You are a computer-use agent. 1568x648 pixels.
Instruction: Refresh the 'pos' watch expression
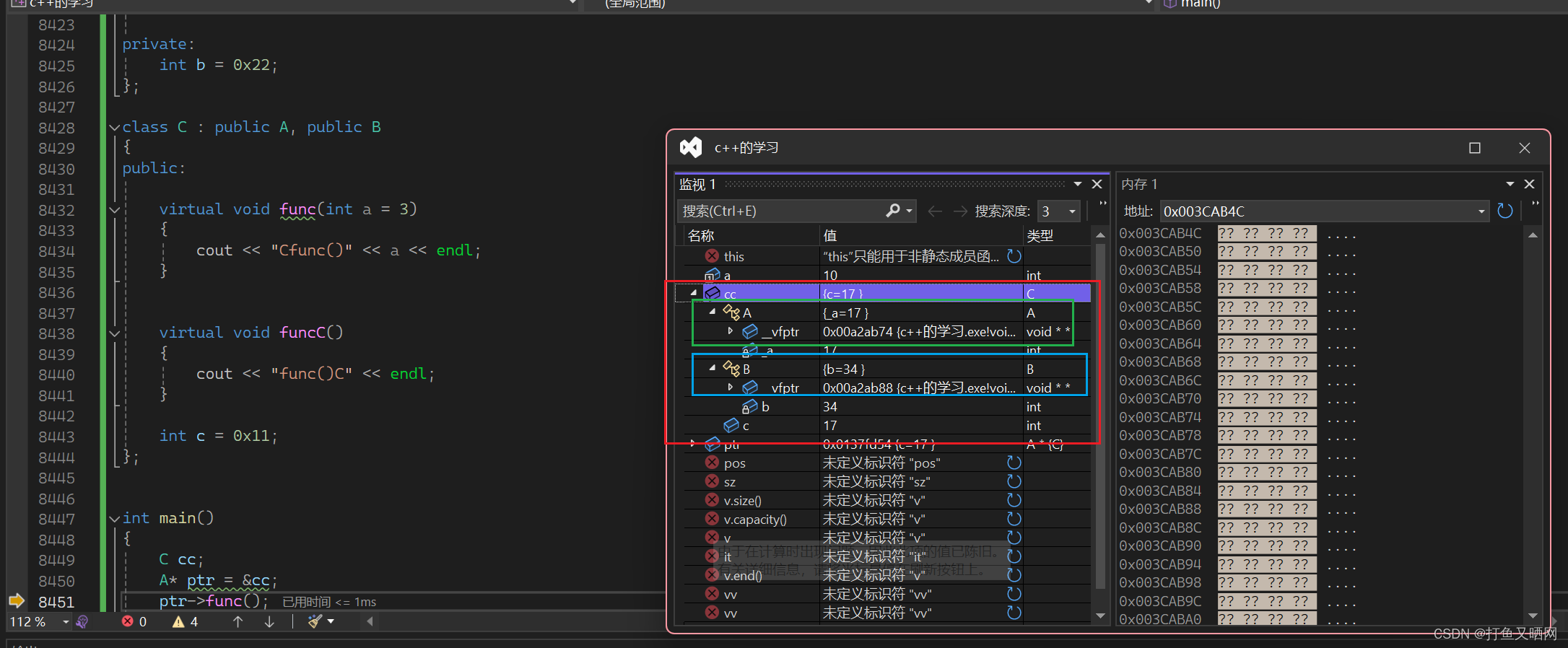tap(1014, 463)
